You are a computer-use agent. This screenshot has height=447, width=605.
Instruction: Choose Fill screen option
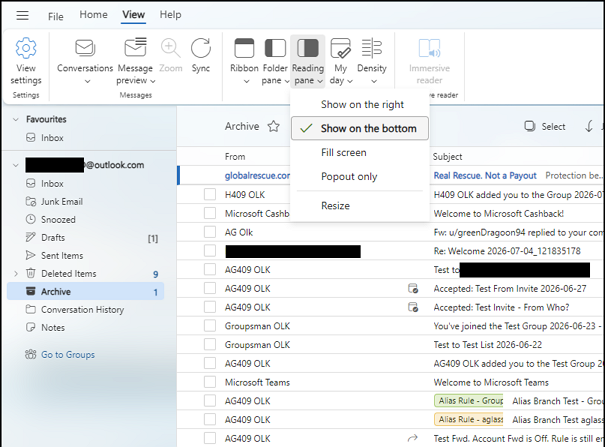click(360, 152)
